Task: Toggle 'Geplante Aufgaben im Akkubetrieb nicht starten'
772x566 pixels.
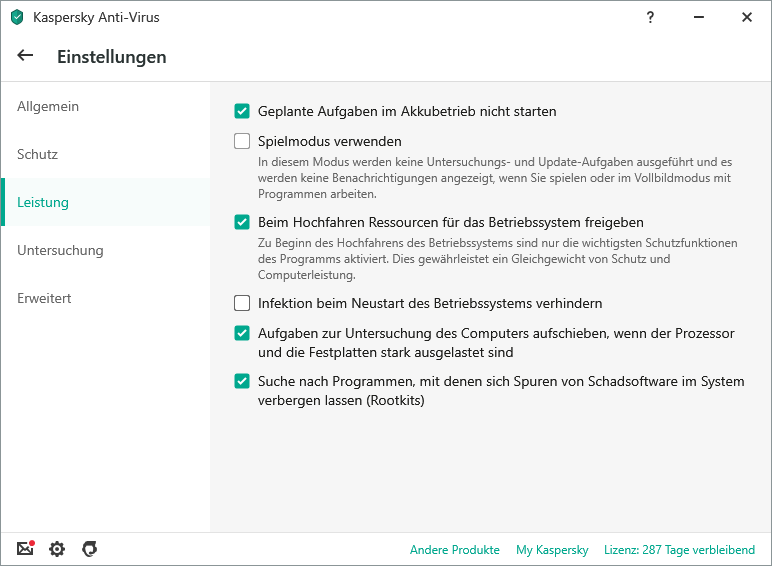Action: tap(242, 112)
